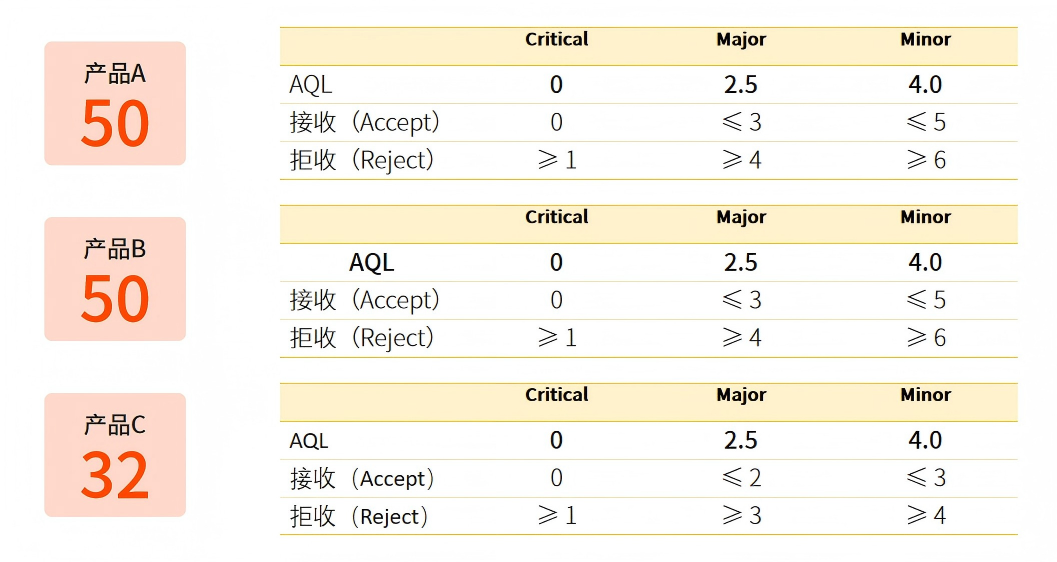1057x562 pixels.
Task: Select the ≥ 4 Minor reject cell for 产品C
Action: [925, 516]
